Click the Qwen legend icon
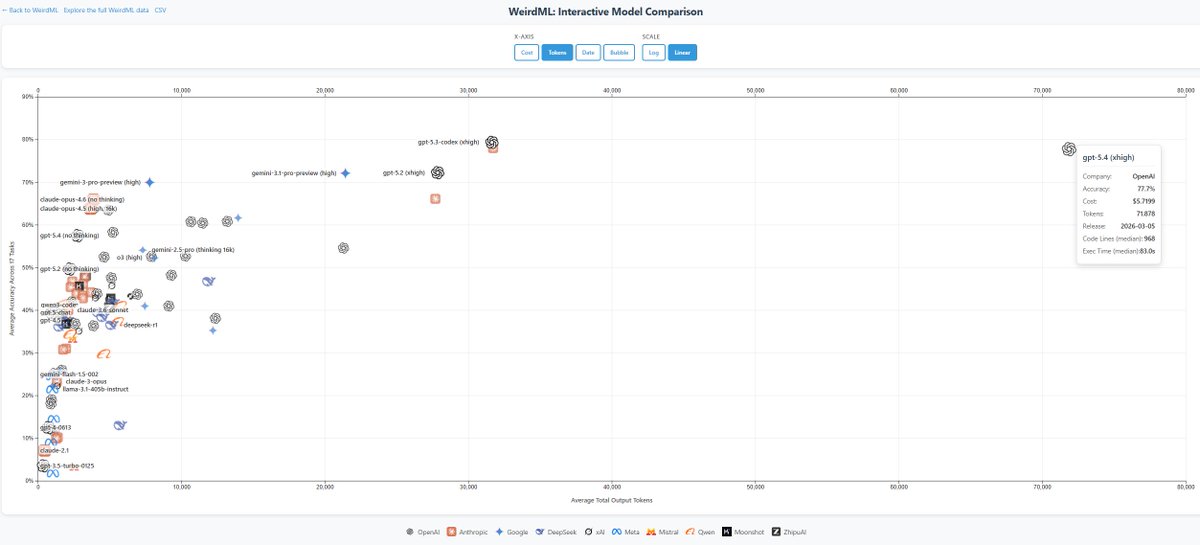Image resolution: width=1200 pixels, height=545 pixels. pos(691,532)
